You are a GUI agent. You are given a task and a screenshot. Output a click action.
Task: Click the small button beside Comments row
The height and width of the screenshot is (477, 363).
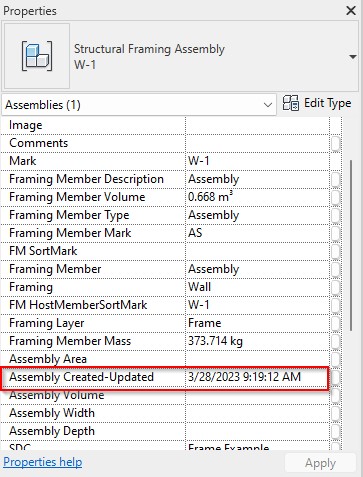coord(336,144)
